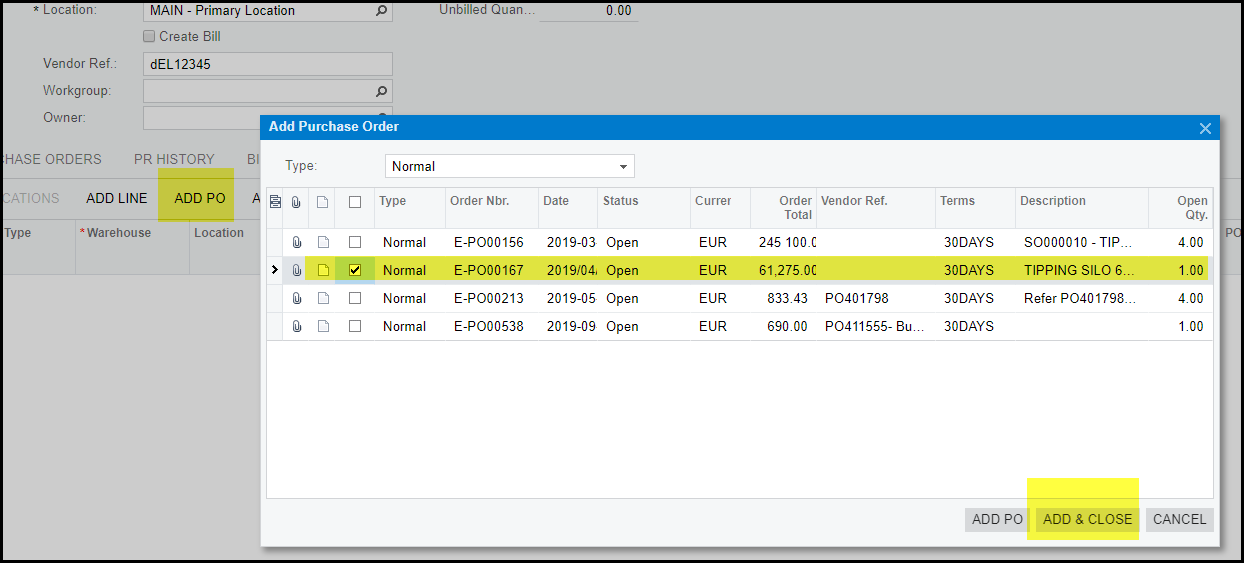The image size is (1244, 563).
Task: Tick the checkbox for order E-PO00156
Action: 354,242
